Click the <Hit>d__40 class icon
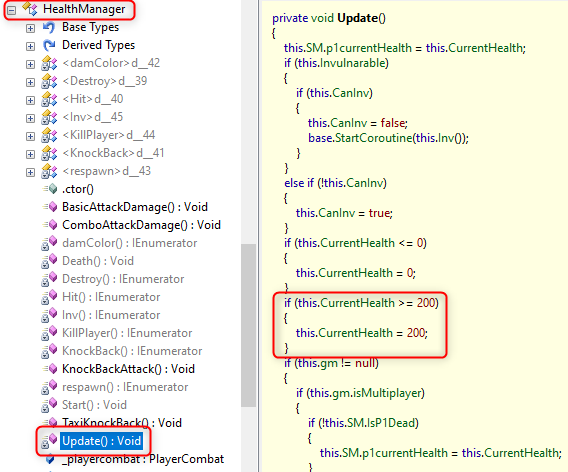Image resolution: width=568 pixels, height=472 pixels. point(49,99)
